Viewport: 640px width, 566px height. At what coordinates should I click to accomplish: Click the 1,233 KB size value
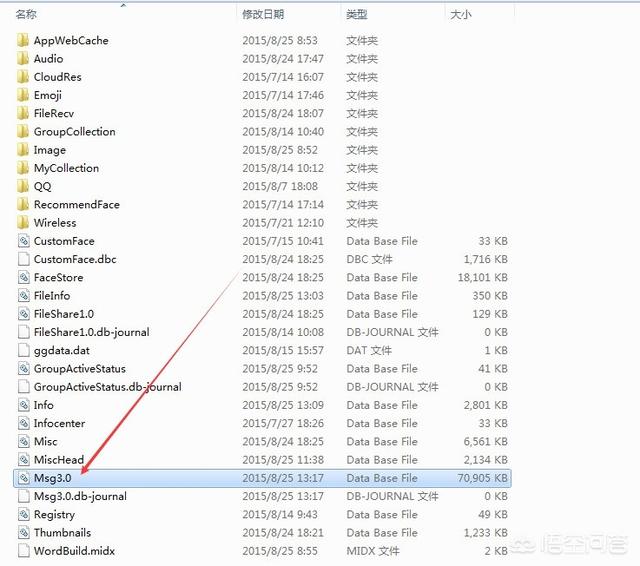click(x=486, y=533)
